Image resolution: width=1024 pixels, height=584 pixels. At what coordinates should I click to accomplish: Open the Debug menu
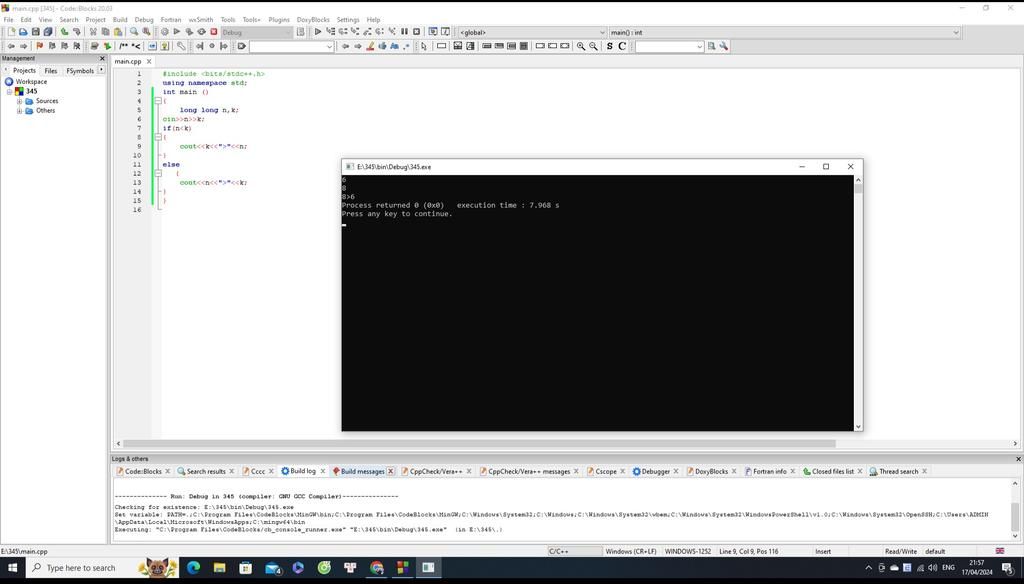144,20
